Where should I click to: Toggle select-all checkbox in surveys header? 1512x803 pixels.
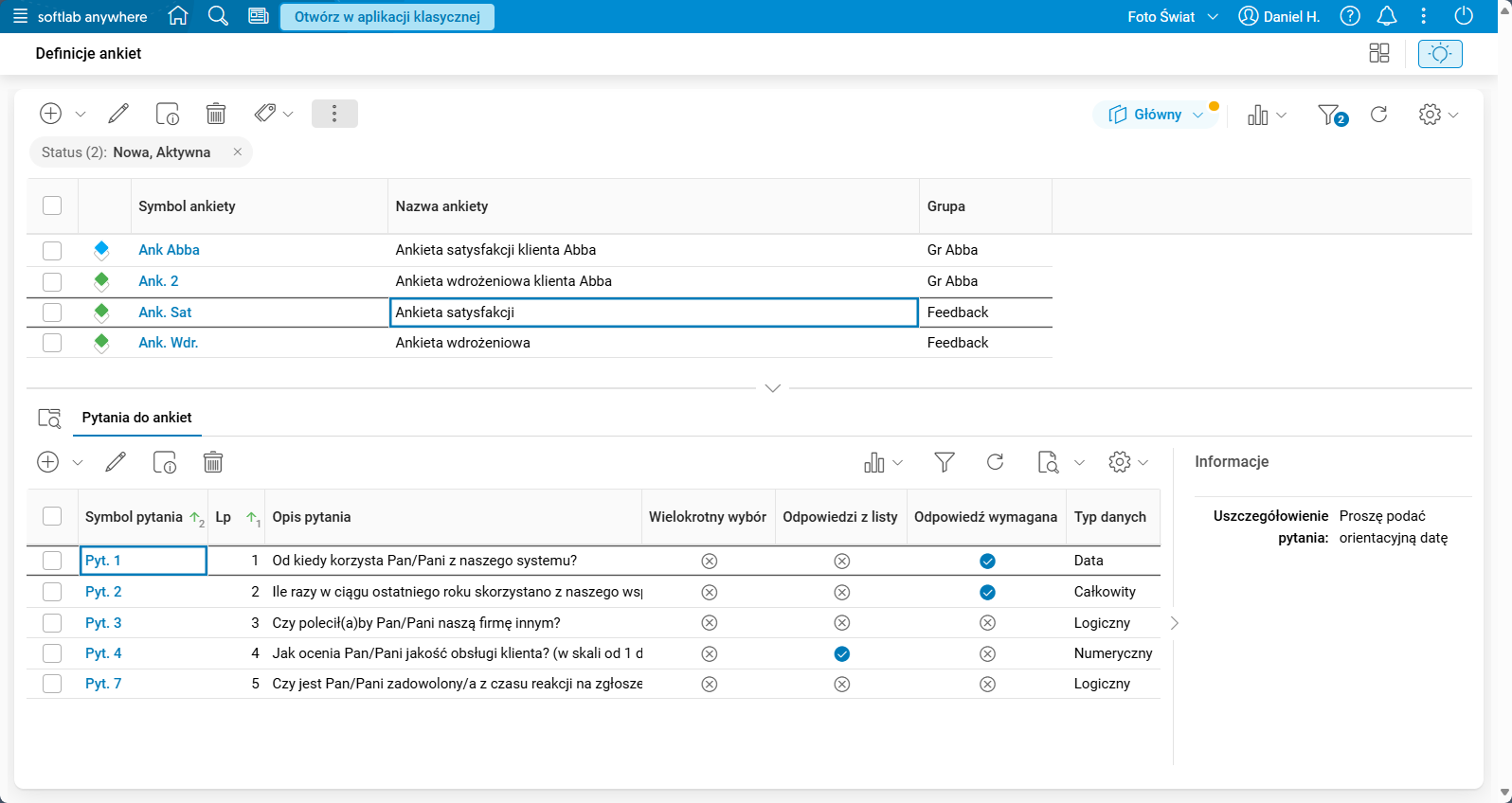tap(52, 205)
